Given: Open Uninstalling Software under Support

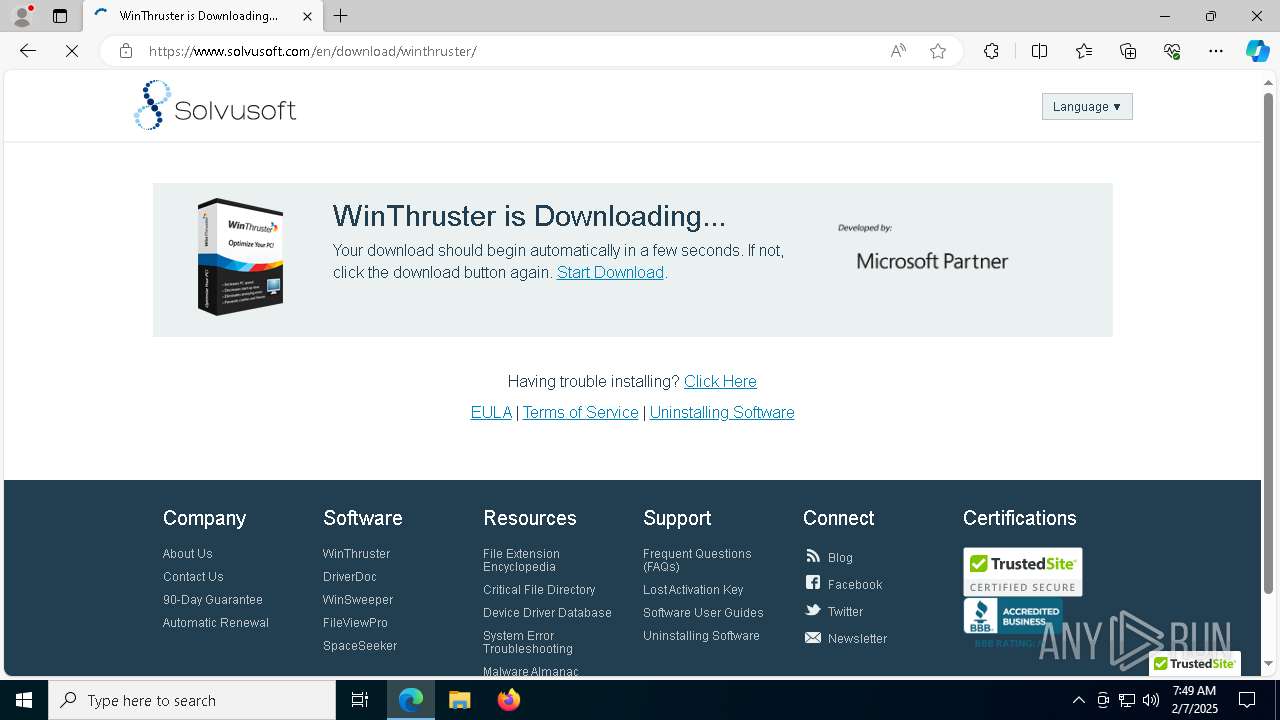Looking at the screenshot, I should [701, 636].
